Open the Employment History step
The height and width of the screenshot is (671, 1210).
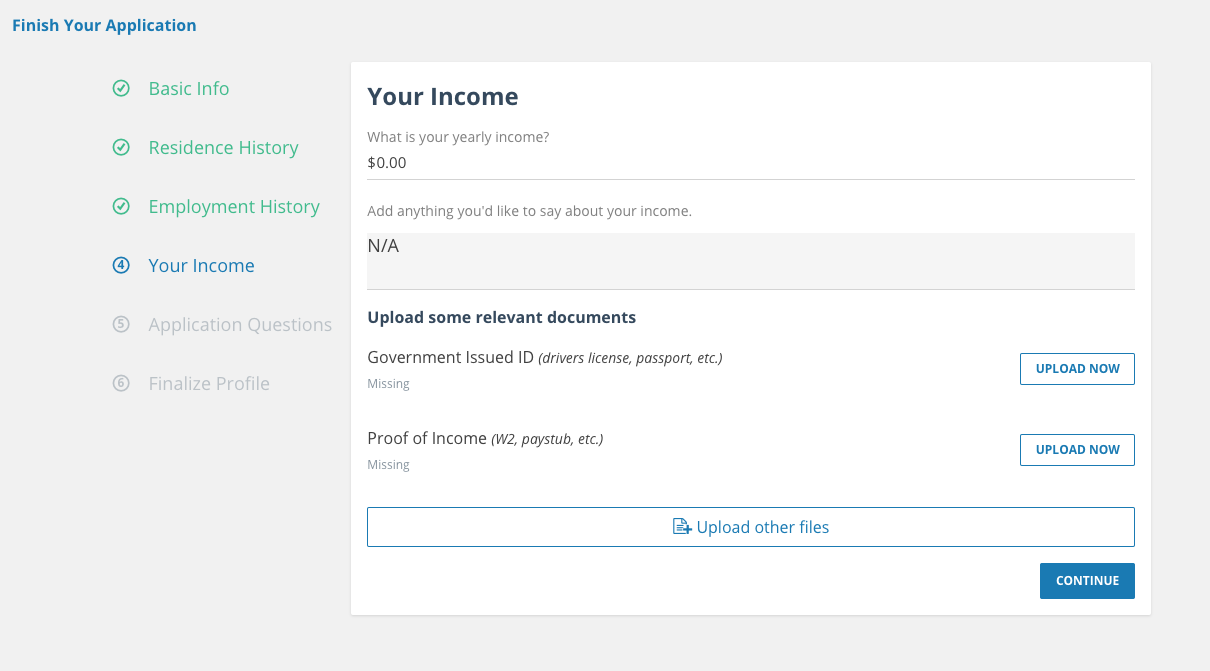(x=234, y=207)
